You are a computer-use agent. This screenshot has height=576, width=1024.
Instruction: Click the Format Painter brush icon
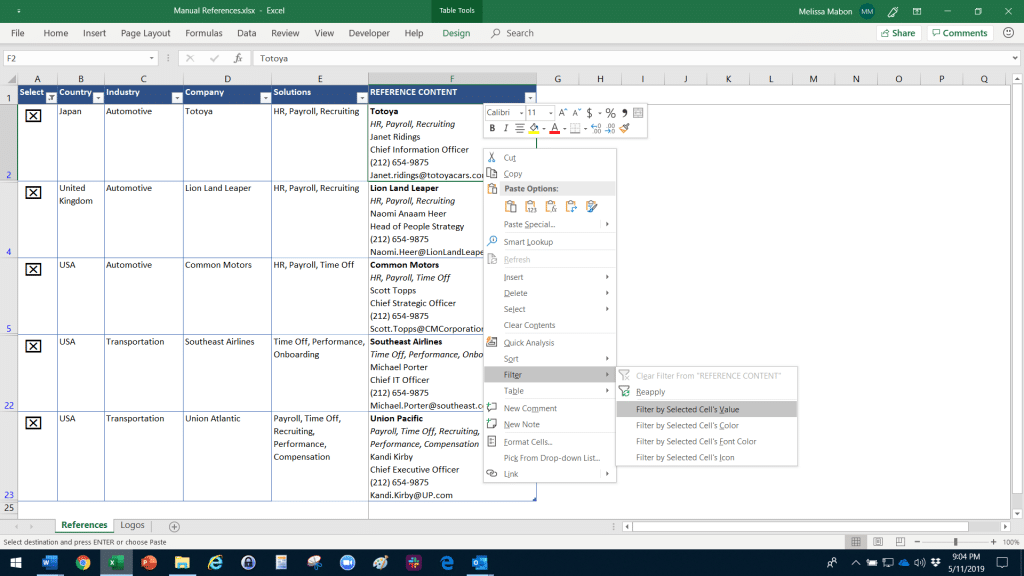click(x=625, y=128)
